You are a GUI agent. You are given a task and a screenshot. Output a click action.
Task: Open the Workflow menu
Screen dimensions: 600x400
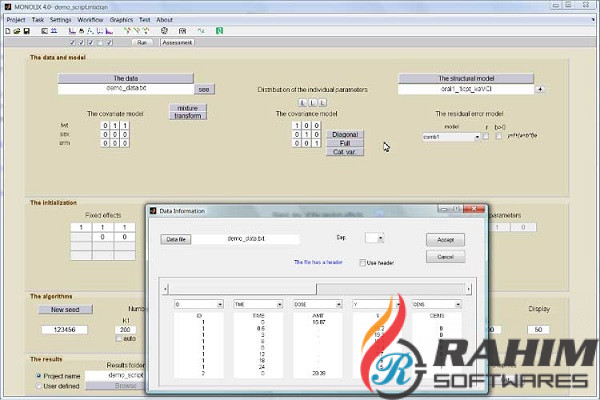90,20
